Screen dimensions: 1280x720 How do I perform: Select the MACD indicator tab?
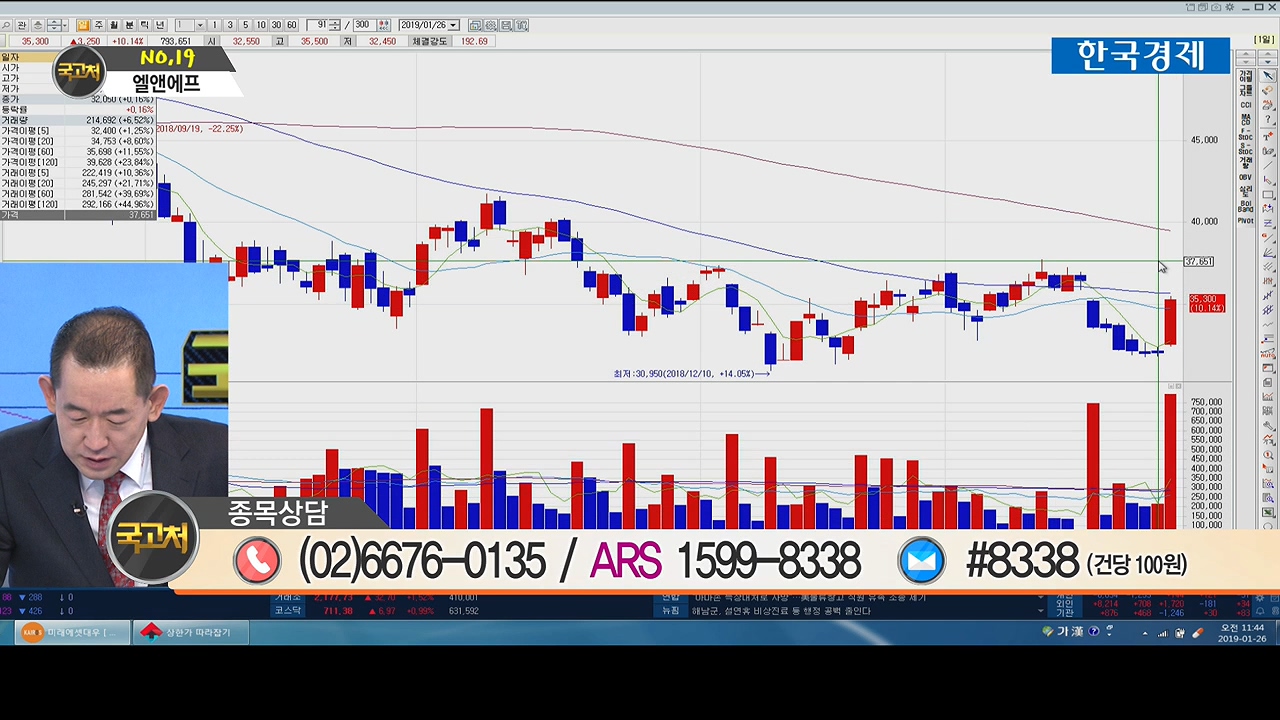click(1246, 117)
